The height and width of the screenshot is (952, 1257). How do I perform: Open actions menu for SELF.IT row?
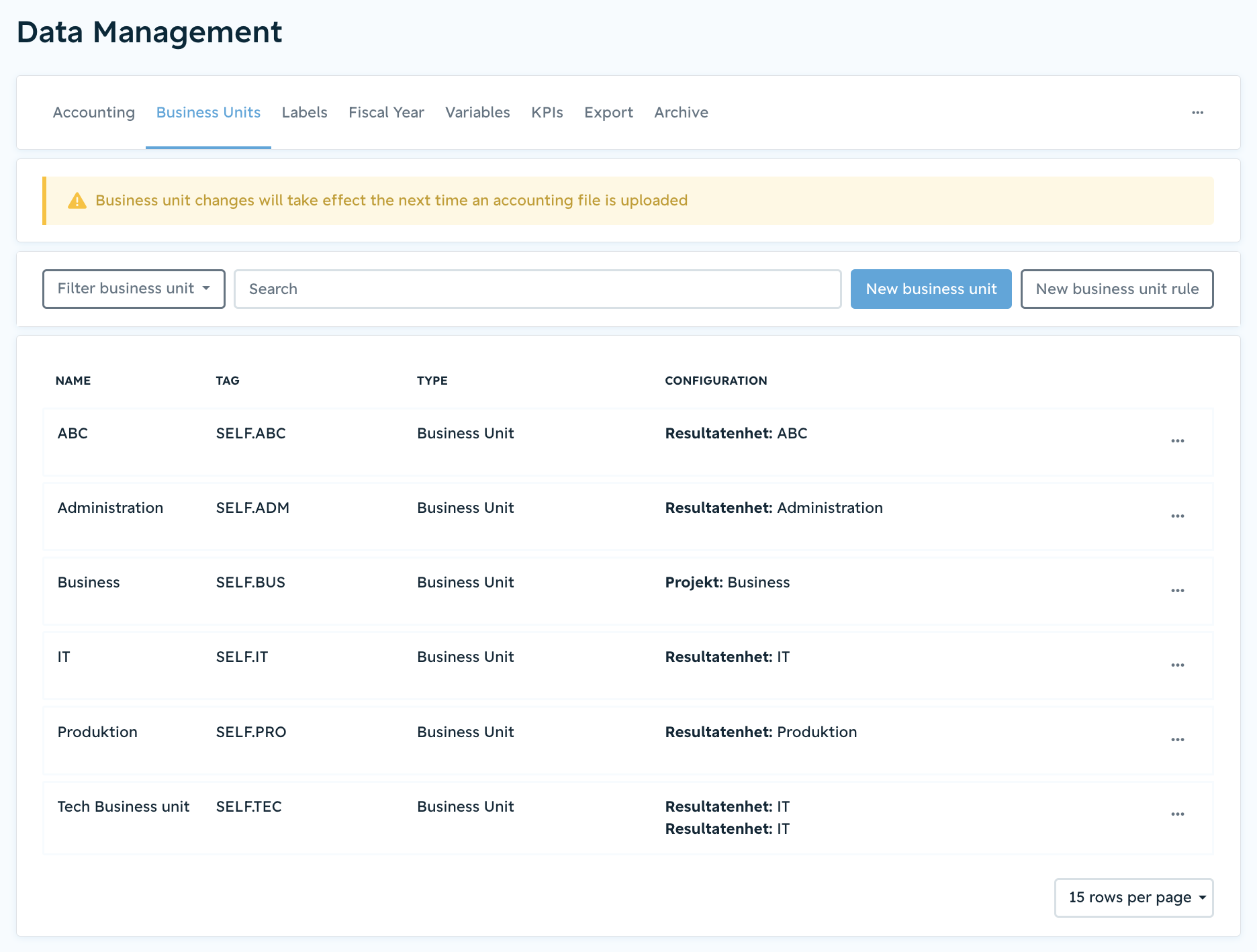point(1177,665)
